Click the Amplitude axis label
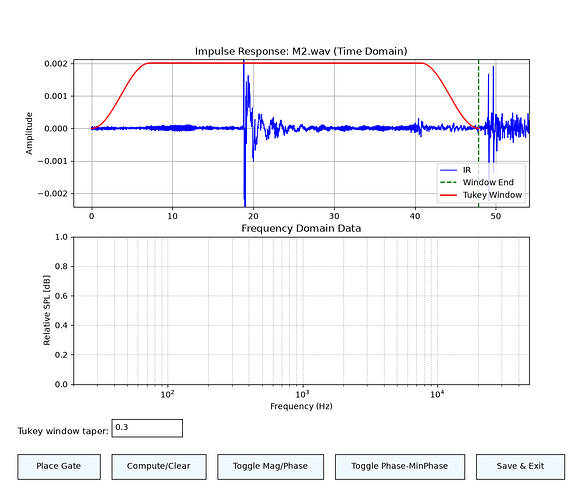588x499 pixels. click(x=29, y=133)
